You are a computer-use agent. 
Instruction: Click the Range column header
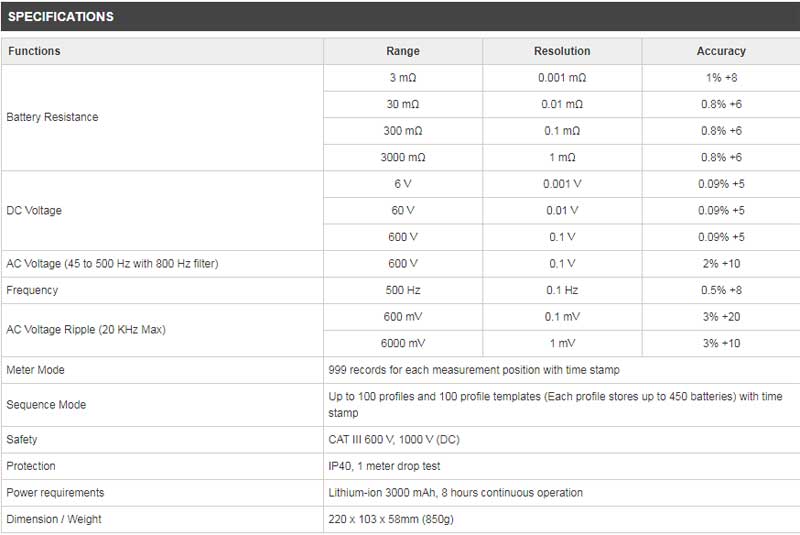point(403,51)
